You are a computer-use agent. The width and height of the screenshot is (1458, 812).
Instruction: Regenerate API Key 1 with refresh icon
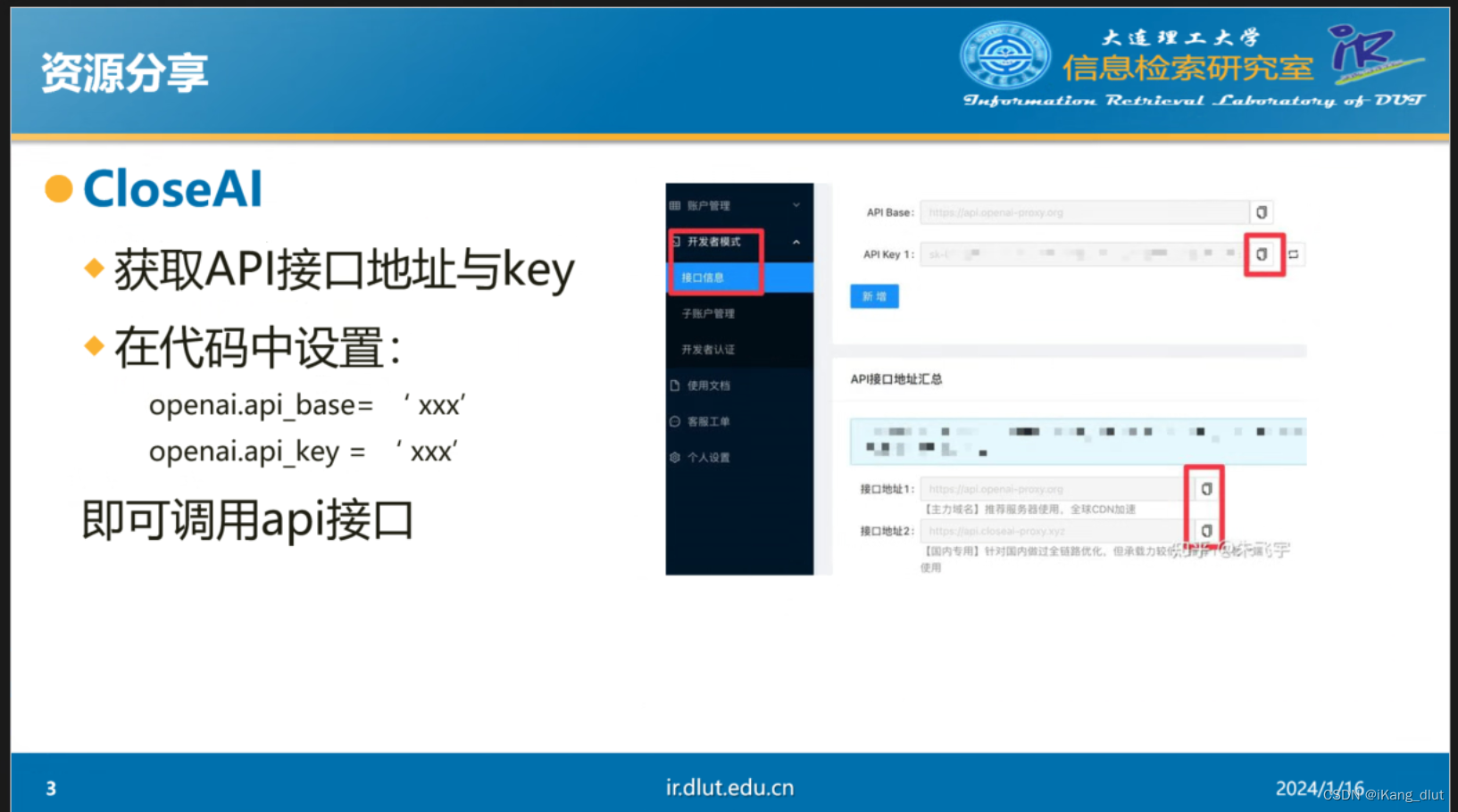click(x=1293, y=254)
